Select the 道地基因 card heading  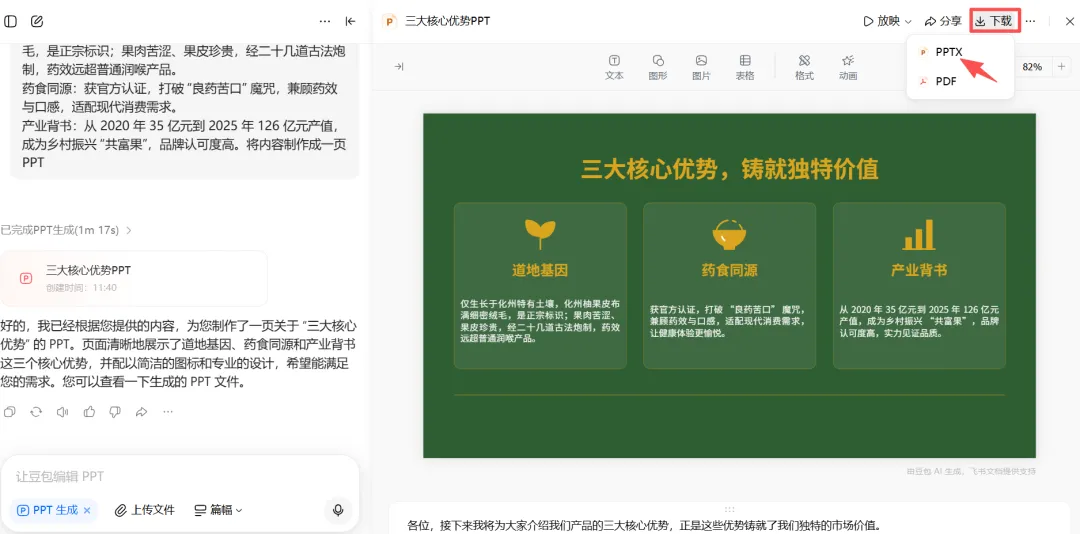click(x=540, y=270)
